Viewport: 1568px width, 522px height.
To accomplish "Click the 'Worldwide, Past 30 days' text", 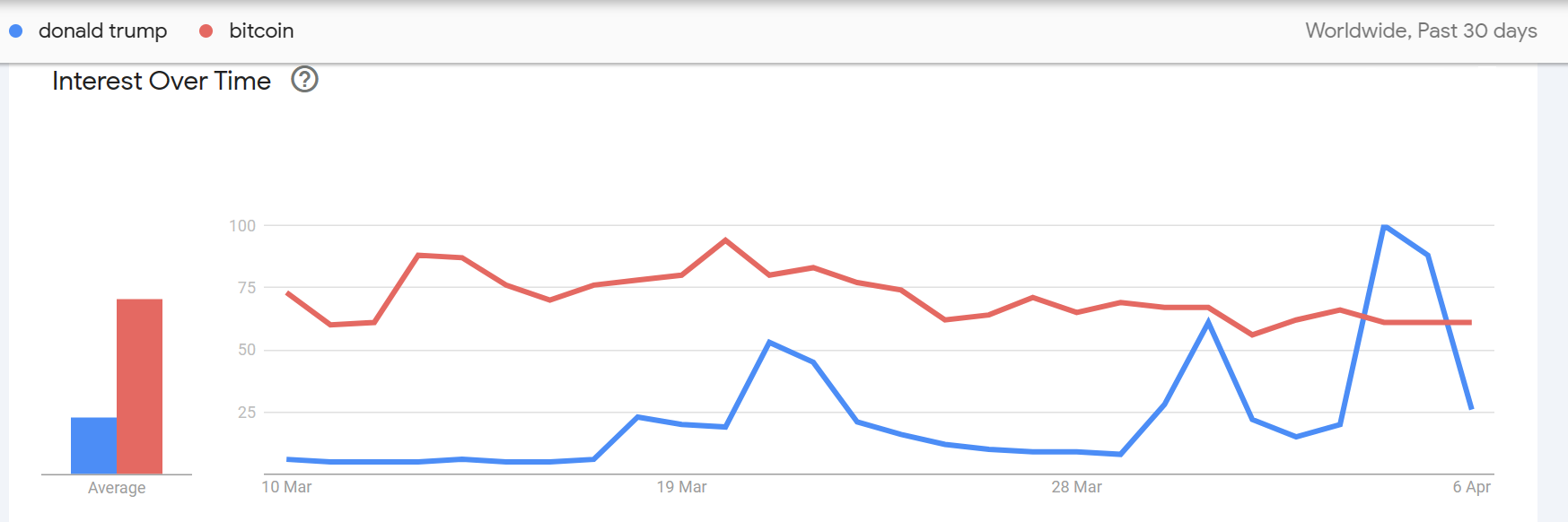I will 1421,31.
